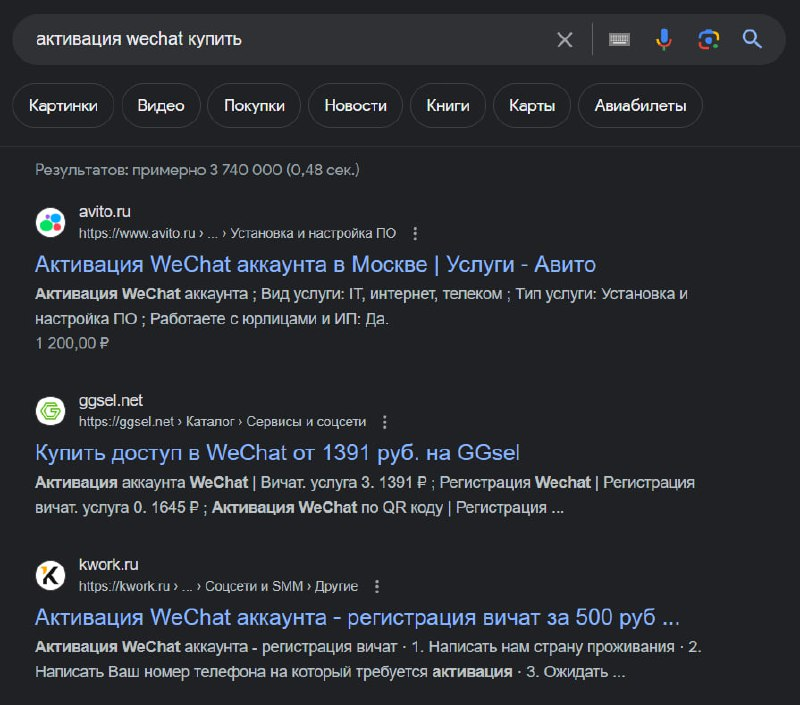The image size is (800, 705).
Task: Open Активация WeChat аккаунта kwork result link
Action: pos(357,617)
